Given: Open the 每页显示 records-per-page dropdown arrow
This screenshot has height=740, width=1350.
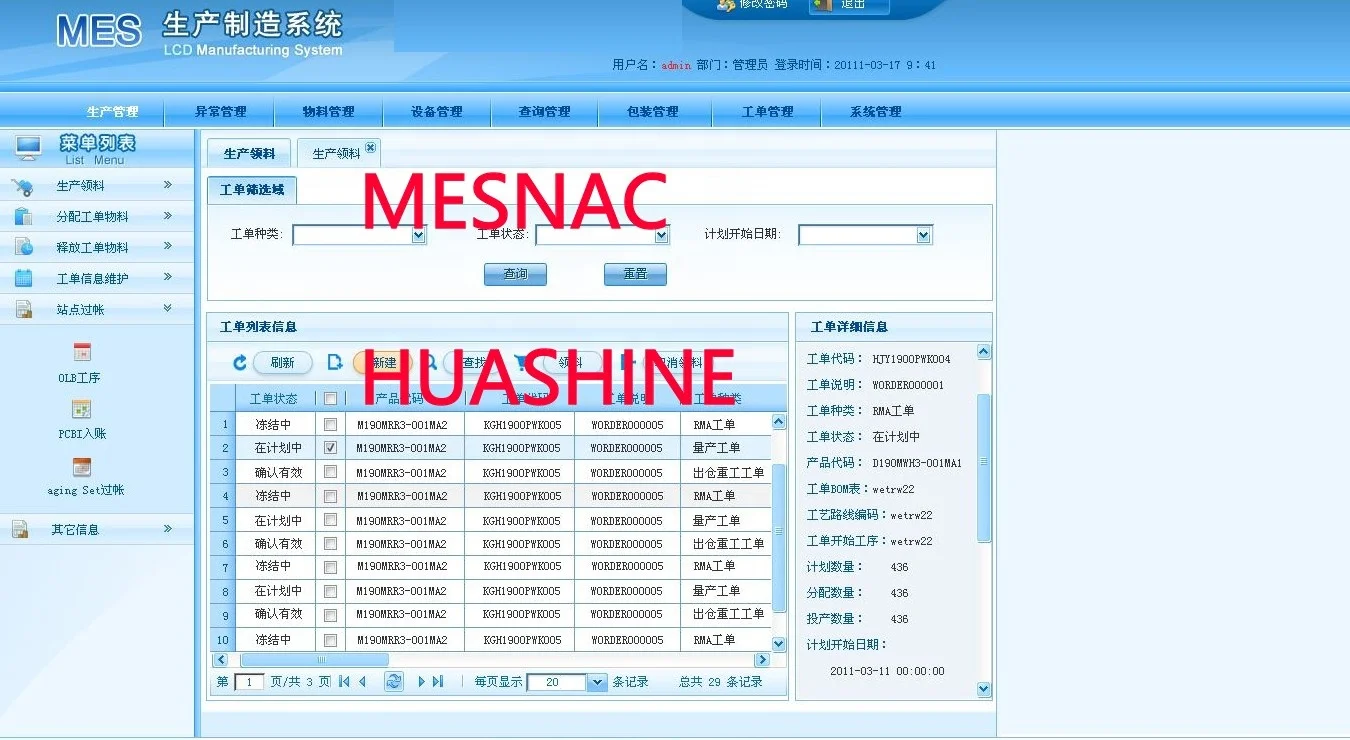Looking at the screenshot, I should coord(597,682).
